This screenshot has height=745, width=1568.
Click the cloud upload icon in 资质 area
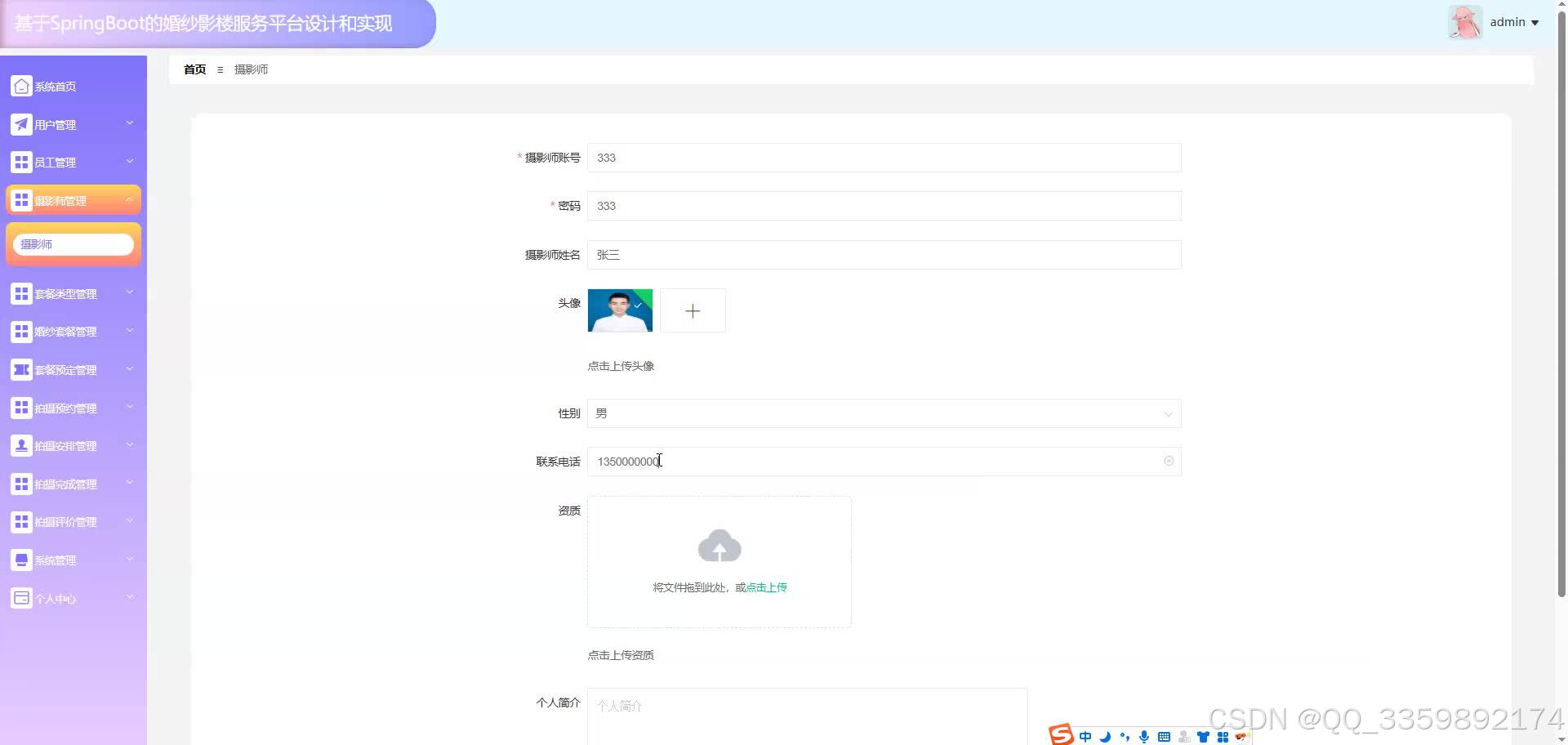pyautogui.click(x=719, y=545)
